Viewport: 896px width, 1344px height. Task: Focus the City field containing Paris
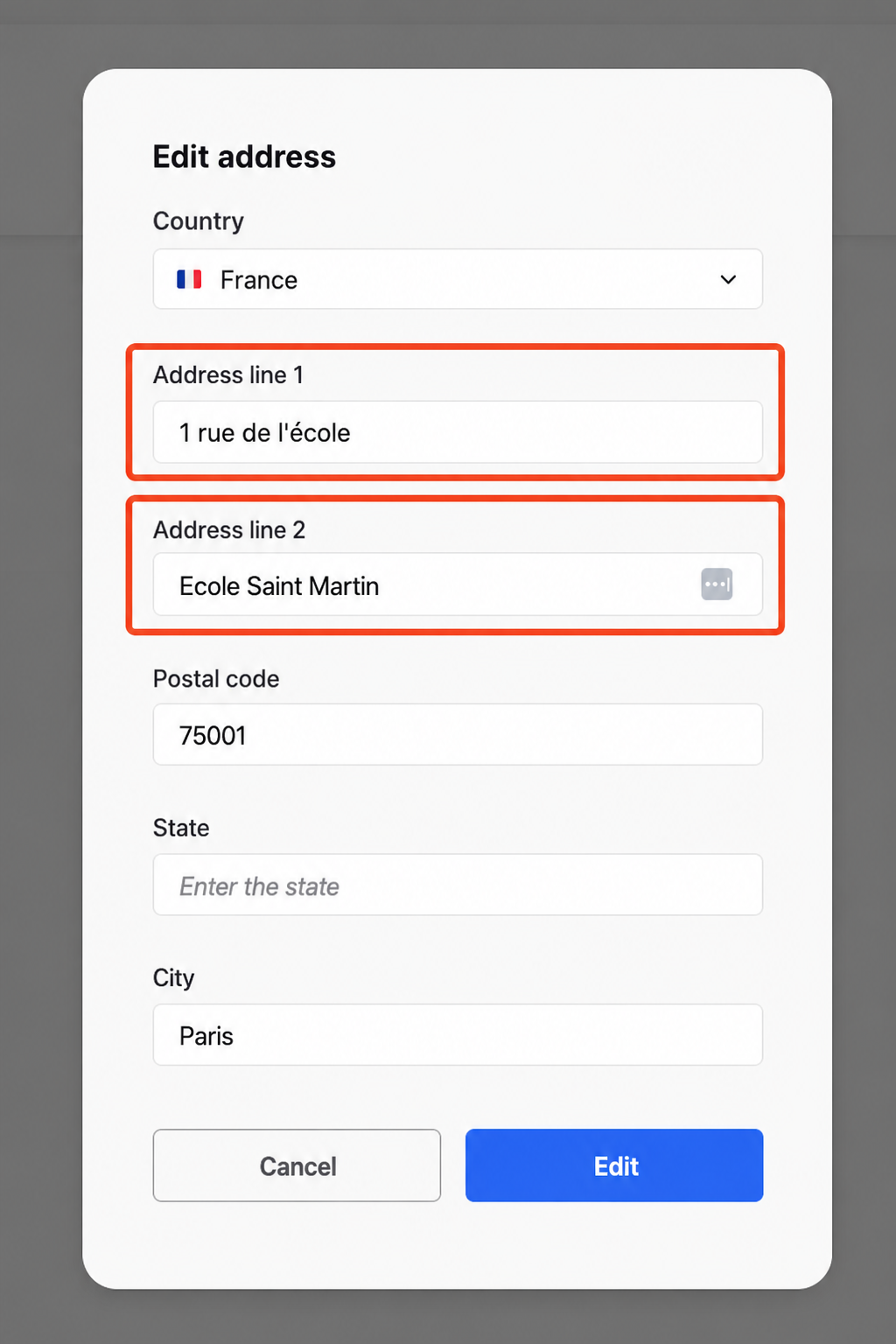pyautogui.click(x=458, y=1035)
